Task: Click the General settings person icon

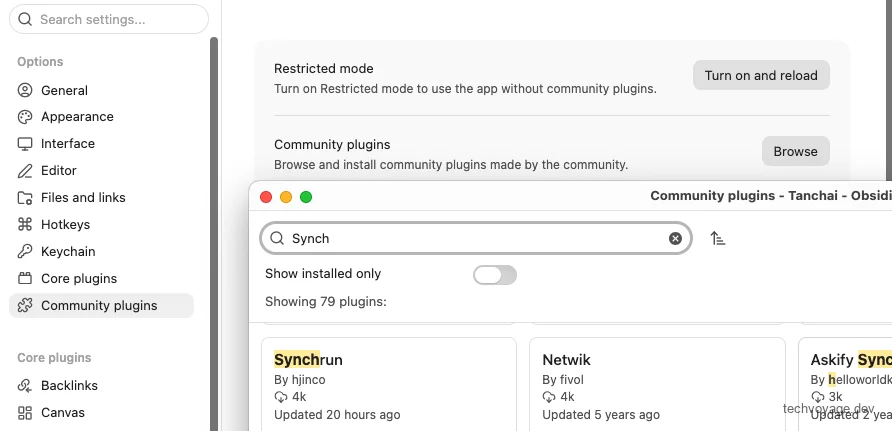Action: coord(25,90)
